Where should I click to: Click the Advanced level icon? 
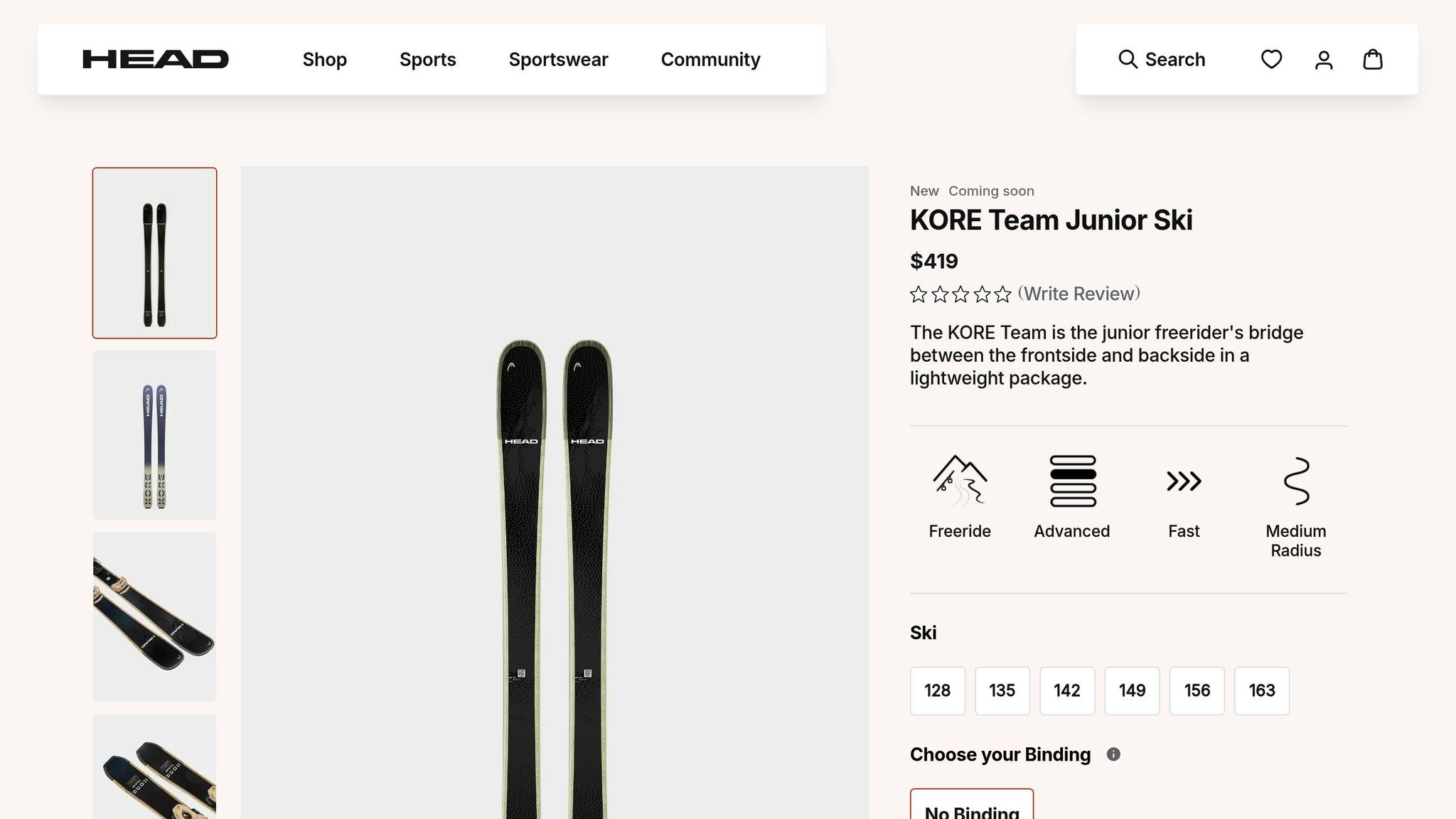[1072, 481]
